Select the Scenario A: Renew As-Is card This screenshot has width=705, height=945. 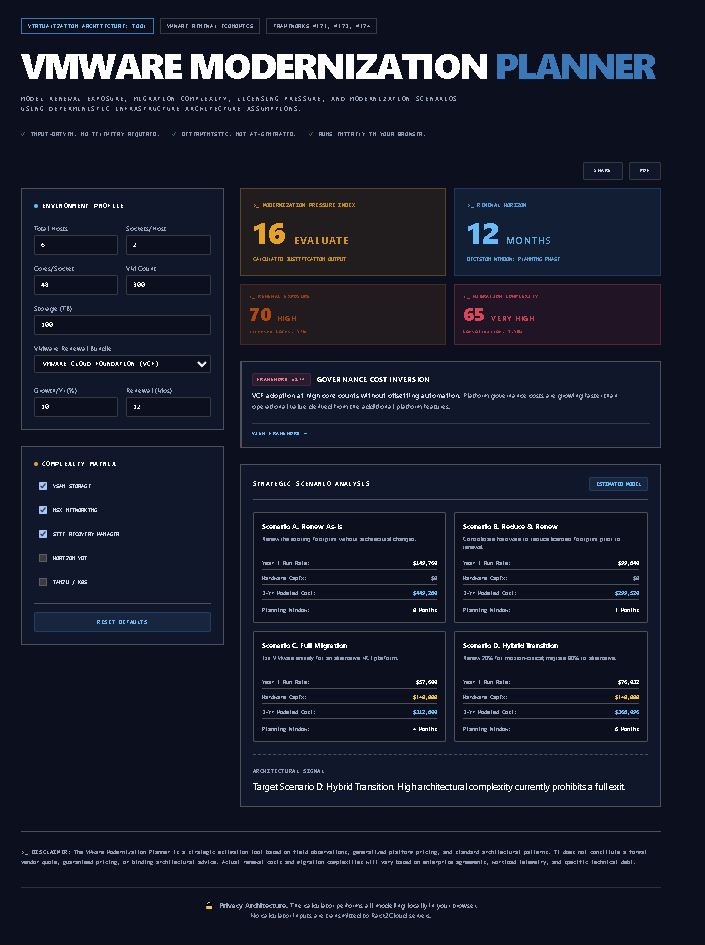(349, 568)
